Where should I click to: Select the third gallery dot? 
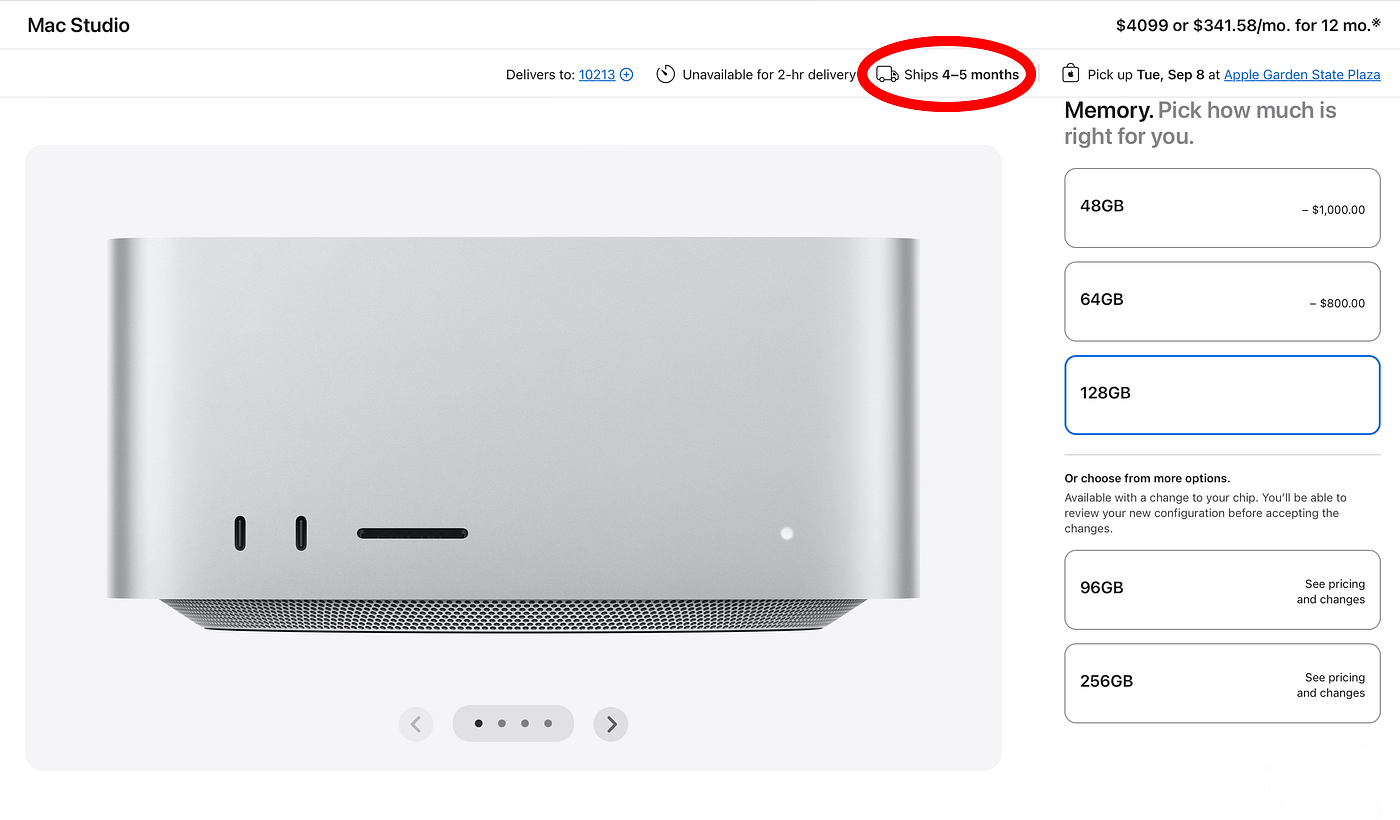pyautogui.click(x=525, y=724)
